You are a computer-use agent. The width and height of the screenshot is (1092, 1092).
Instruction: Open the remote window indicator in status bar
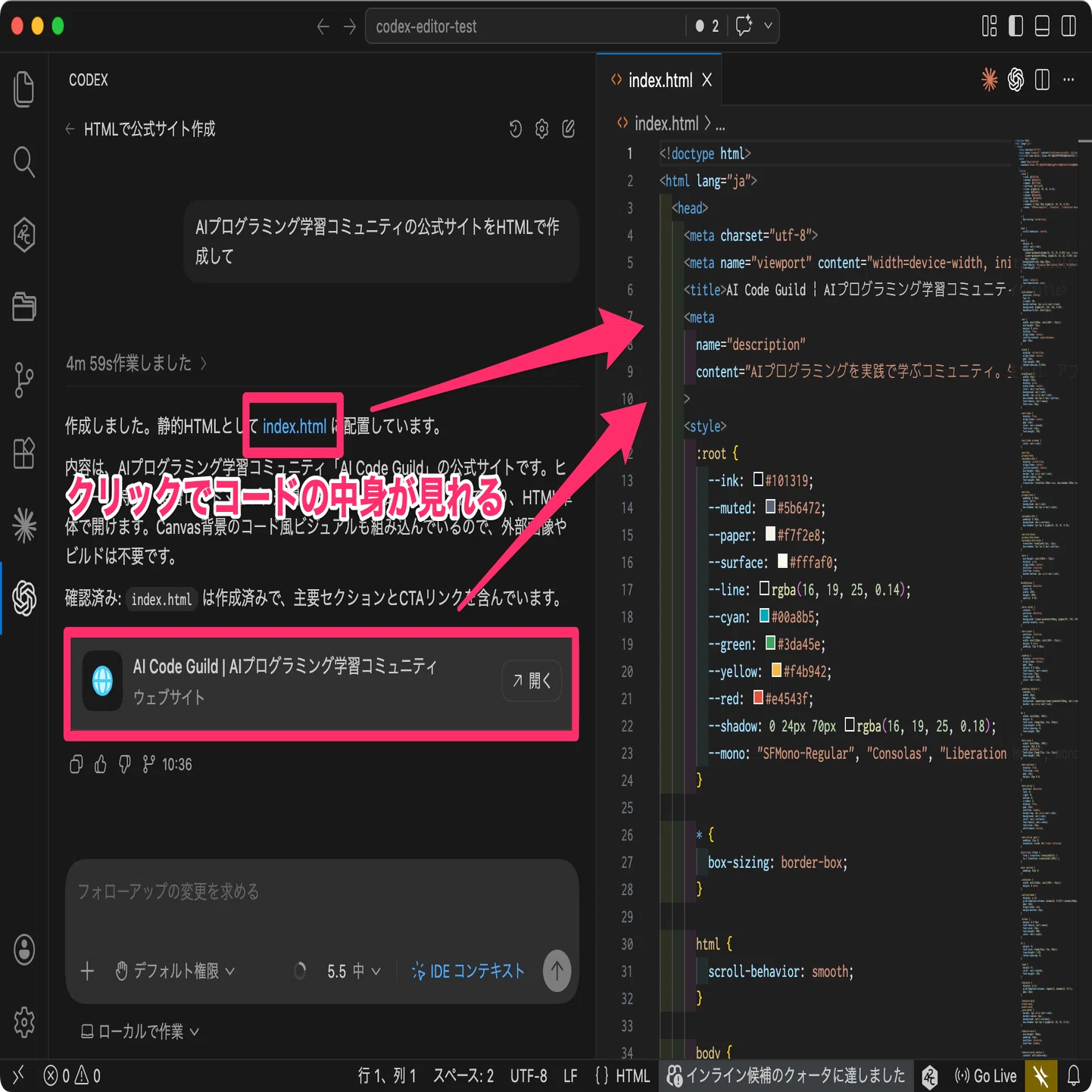coord(19,1075)
